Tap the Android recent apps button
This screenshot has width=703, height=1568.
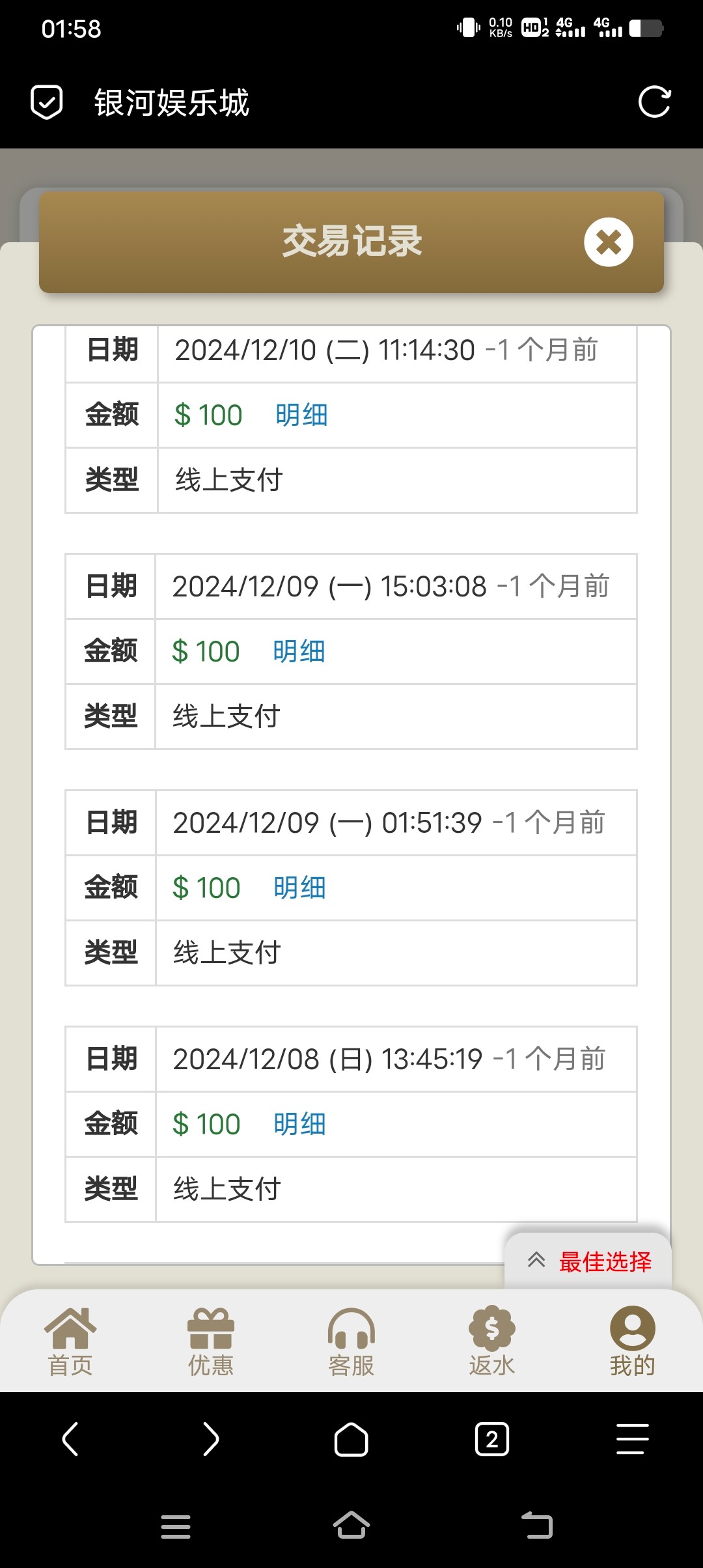tap(176, 1526)
